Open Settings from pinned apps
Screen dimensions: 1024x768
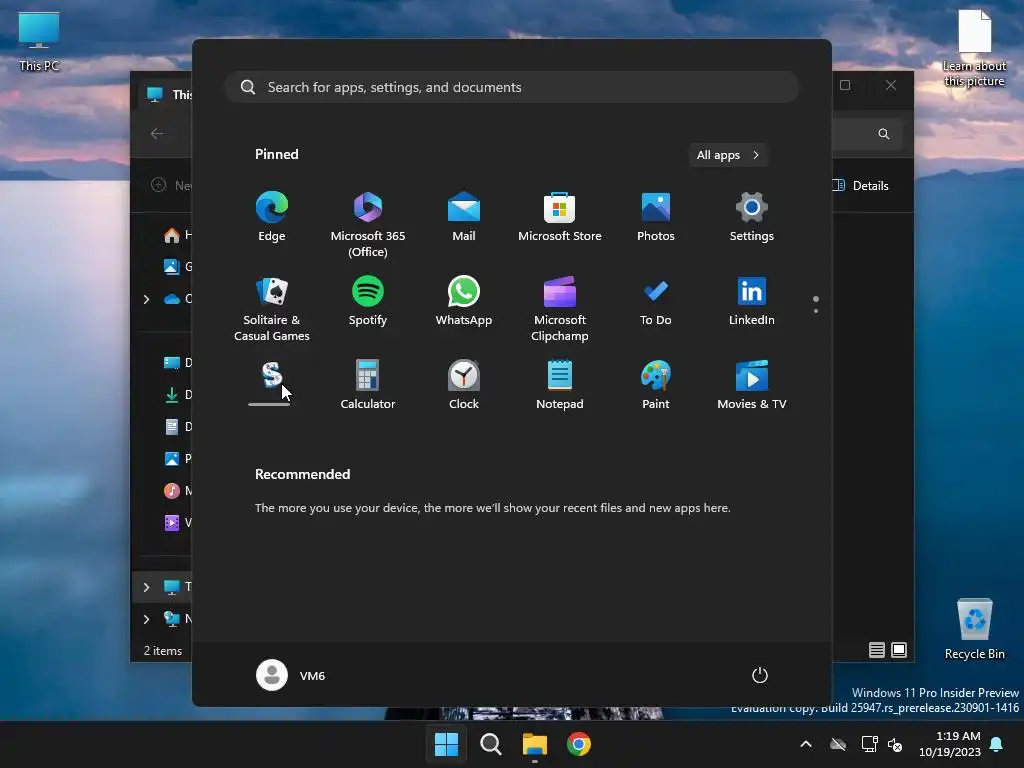pos(752,217)
